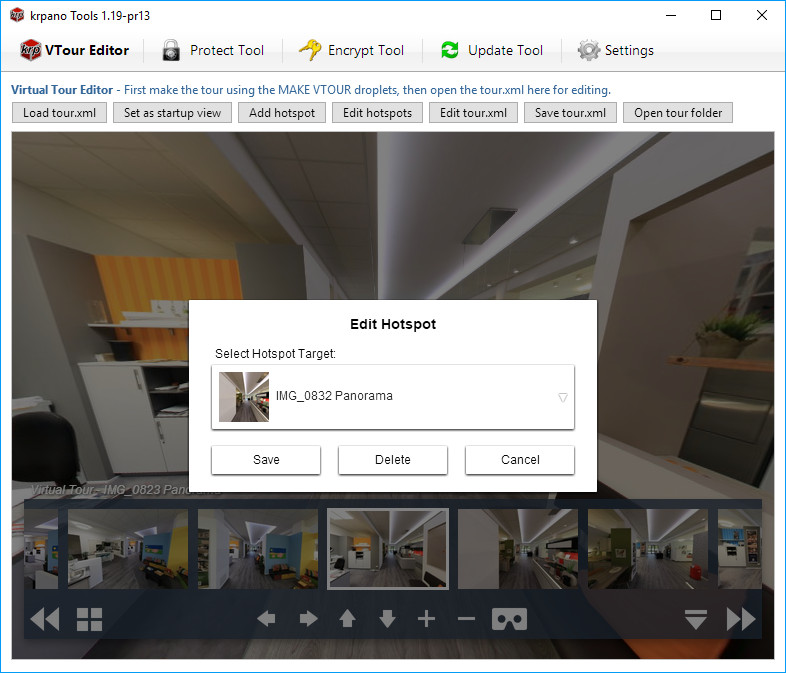Enter VR mode with headset icon
786x673 pixels.
[509, 619]
